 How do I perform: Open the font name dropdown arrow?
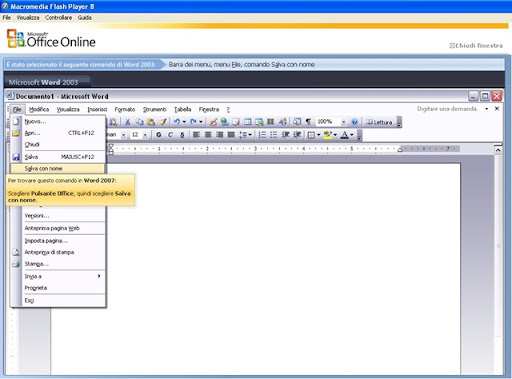pyautogui.click(x=123, y=135)
